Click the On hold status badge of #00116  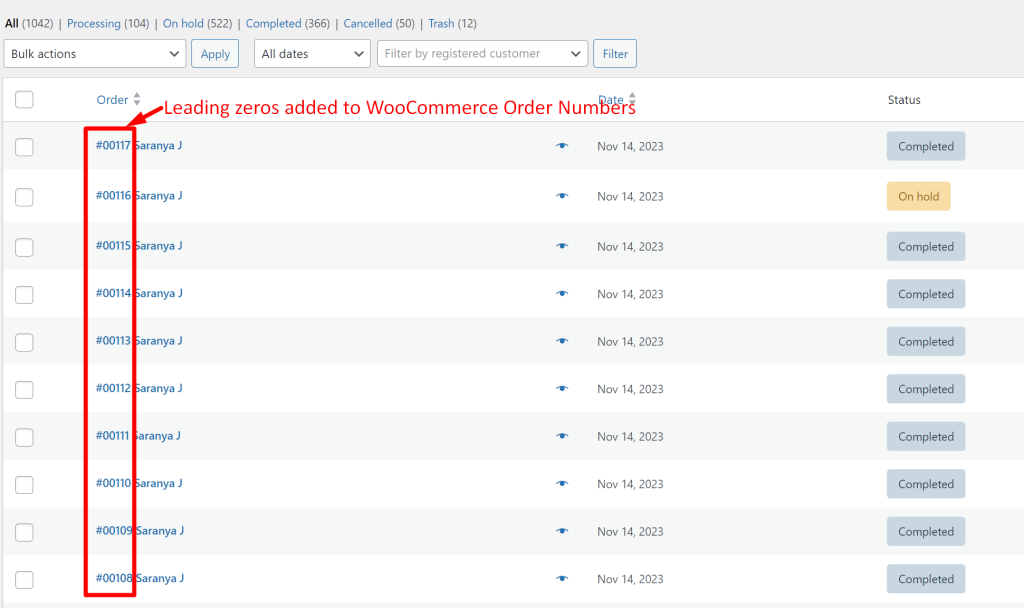(x=918, y=196)
